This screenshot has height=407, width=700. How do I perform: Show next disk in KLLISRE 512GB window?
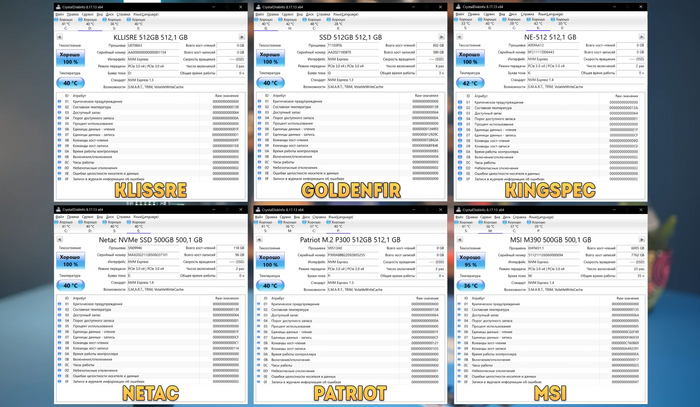242,37
